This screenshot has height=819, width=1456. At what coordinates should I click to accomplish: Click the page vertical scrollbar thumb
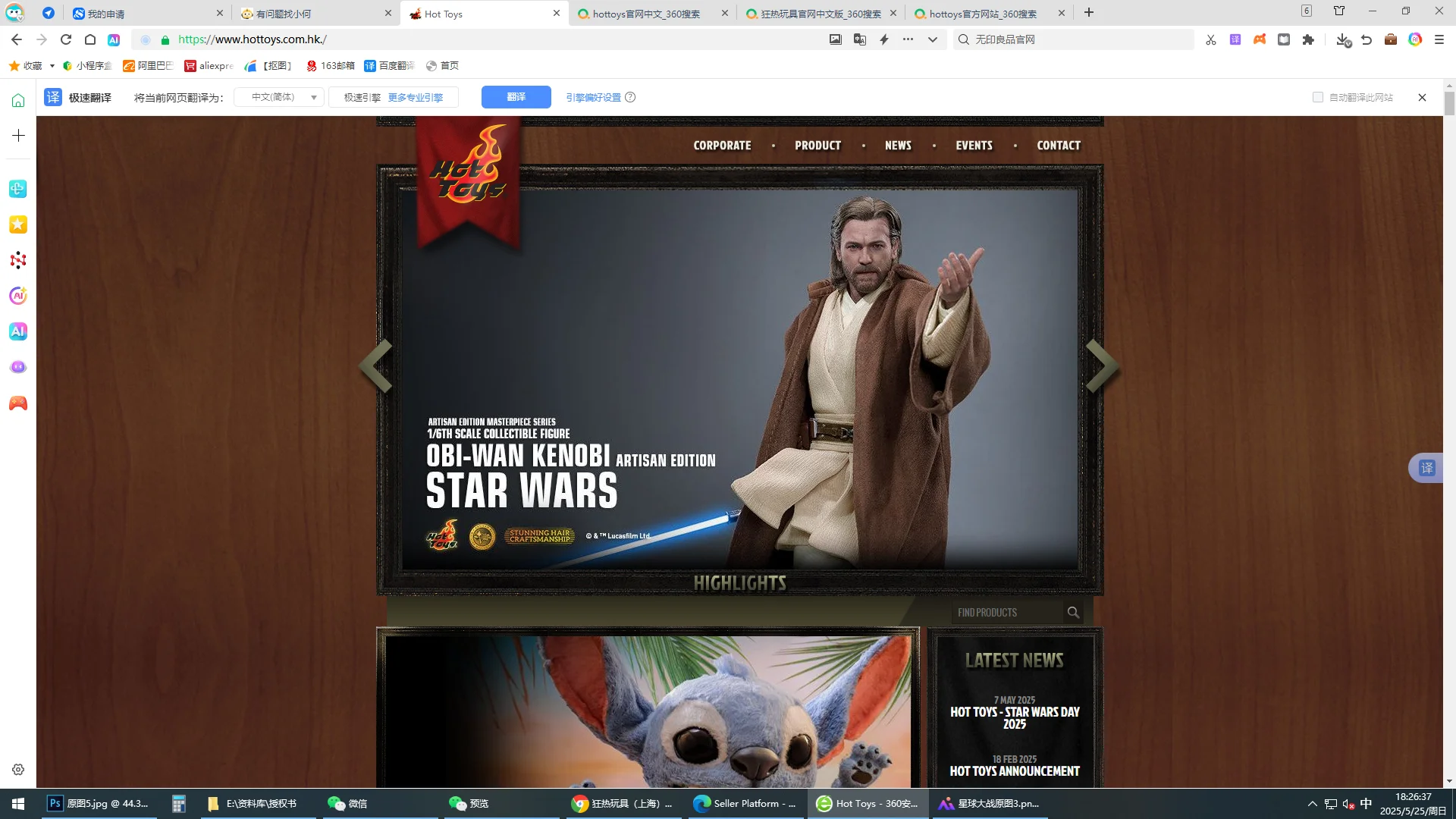[1449, 102]
